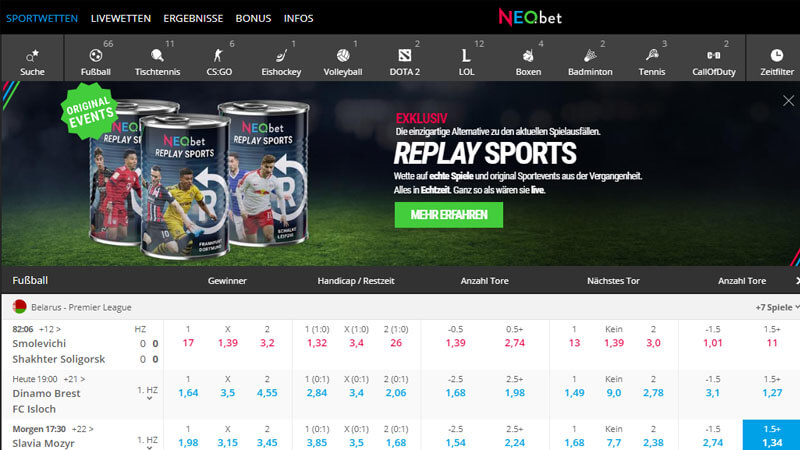The width and height of the screenshot is (800, 450).
Task: Expand the +7 Spiele dropdown
Action: pyautogui.click(x=777, y=307)
